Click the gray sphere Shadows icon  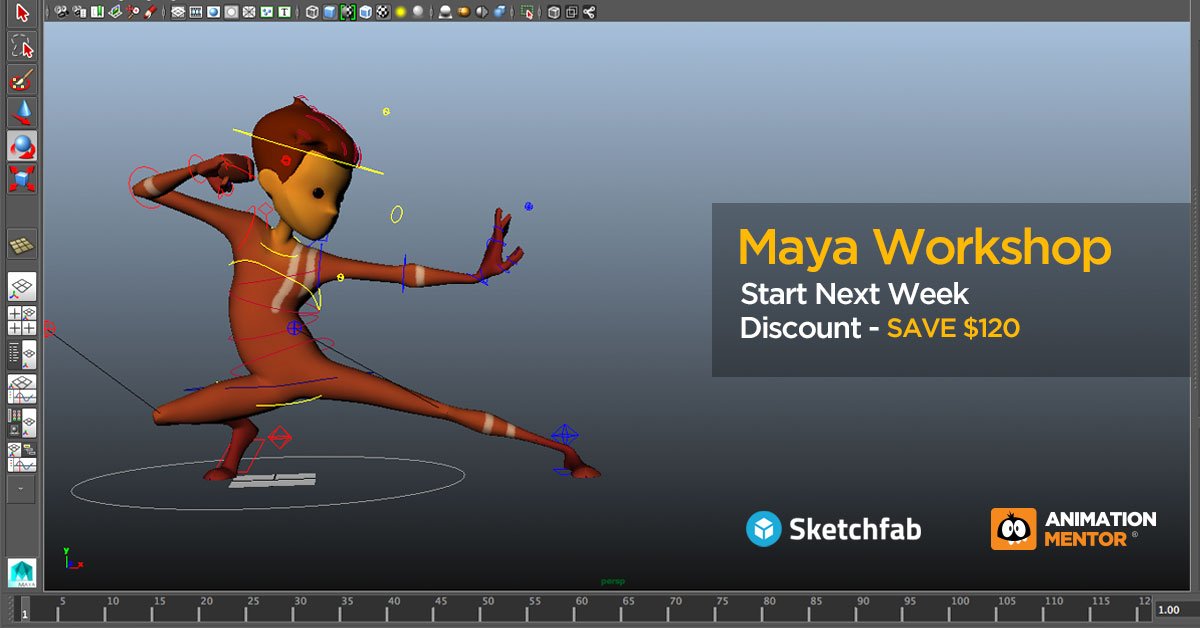[x=418, y=12]
